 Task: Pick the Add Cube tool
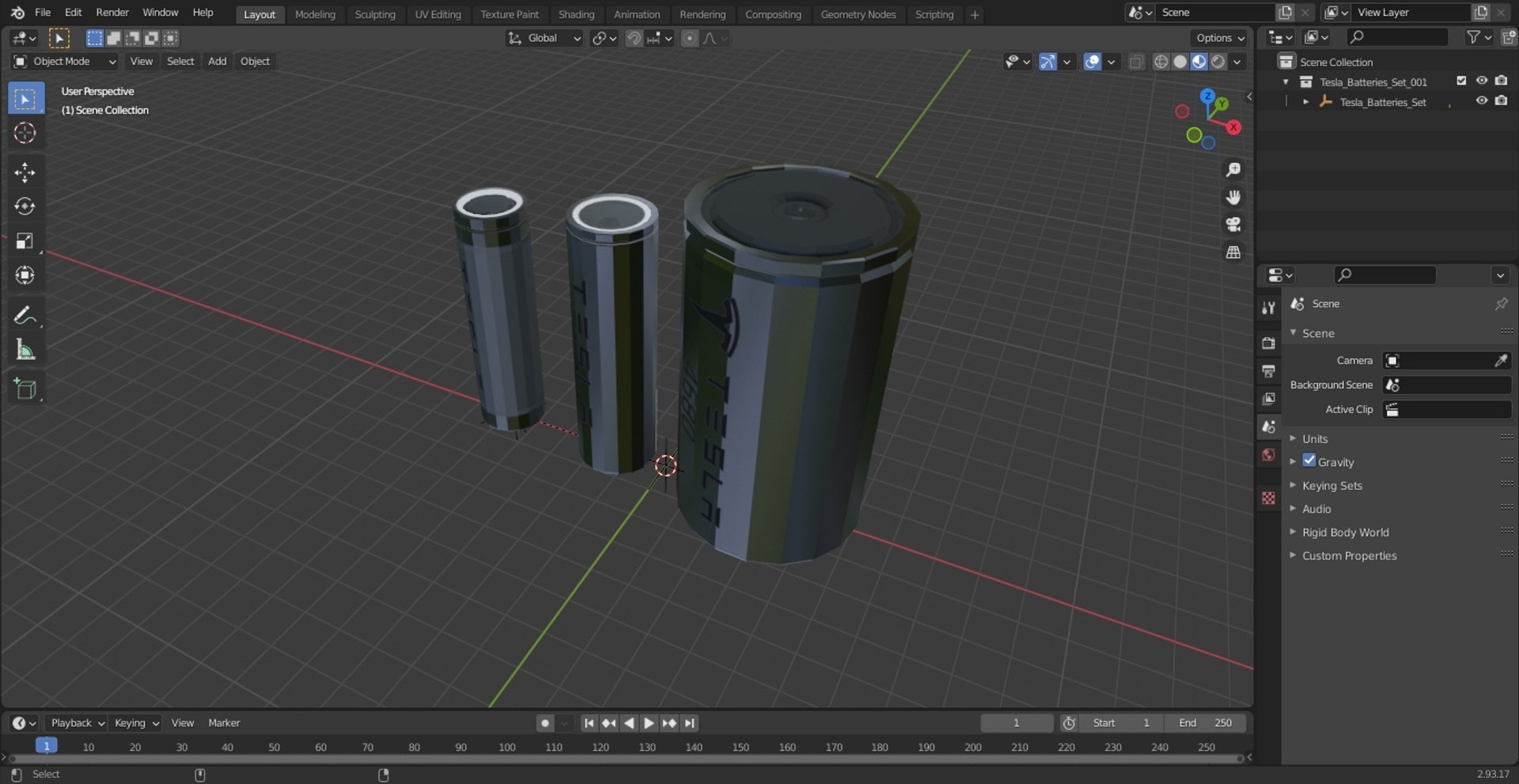[25, 389]
